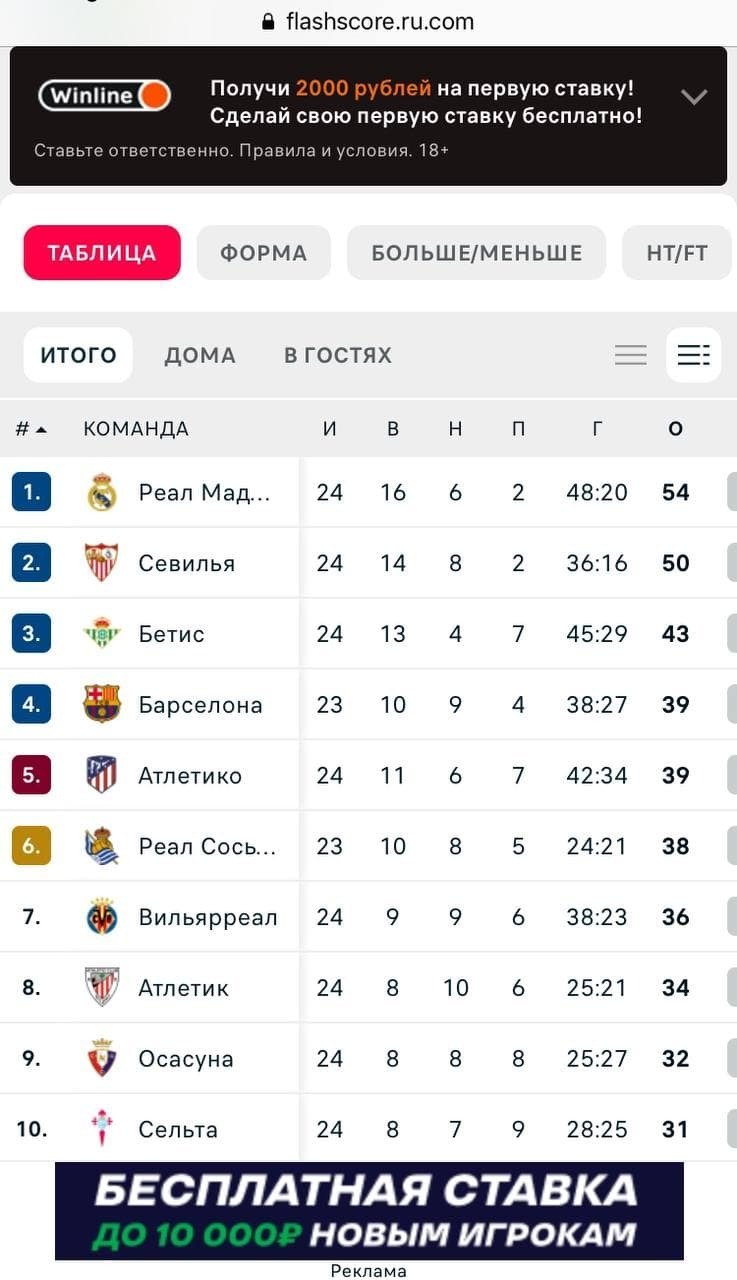
Task: Click the Celta club crest
Action: pos(102,1129)
